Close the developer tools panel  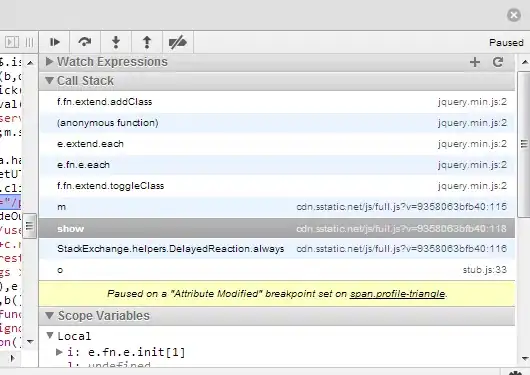[x=514, y=15]
